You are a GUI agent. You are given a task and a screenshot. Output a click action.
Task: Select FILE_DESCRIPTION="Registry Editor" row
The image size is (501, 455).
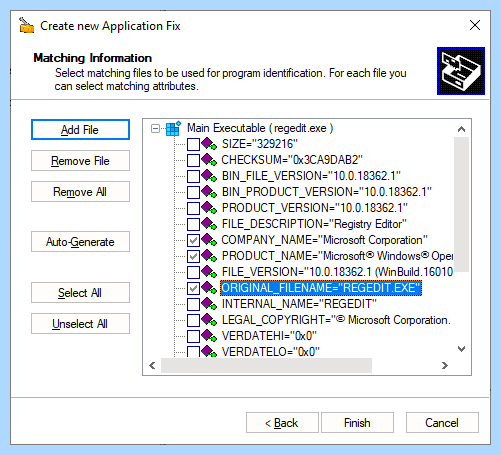pos(314,224)
